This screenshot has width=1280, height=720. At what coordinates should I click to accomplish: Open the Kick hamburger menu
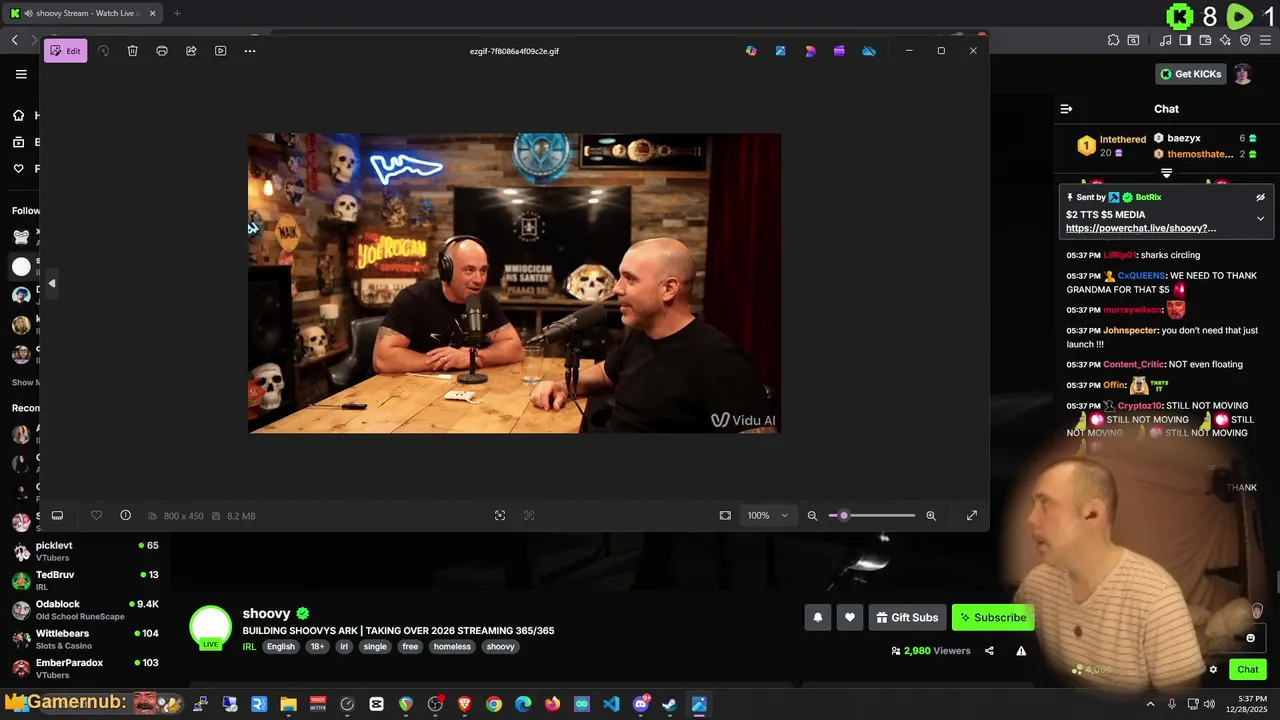tap(21, 74)
